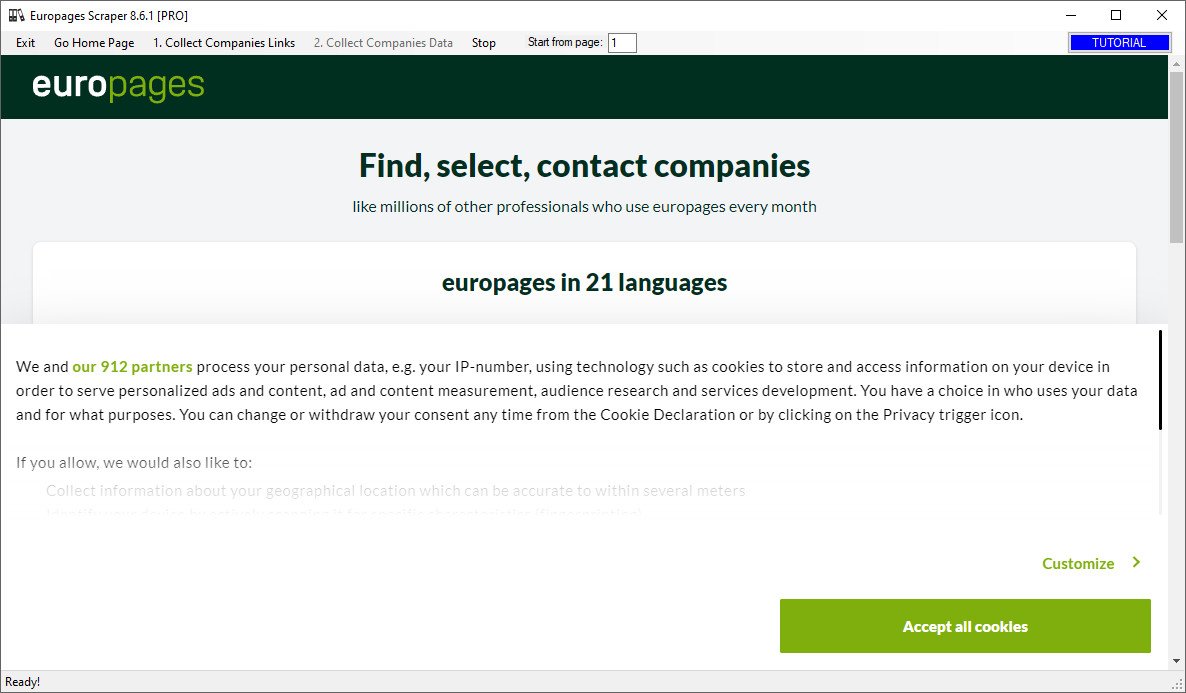Select Go Home Page in menu bar

point(94,43)
